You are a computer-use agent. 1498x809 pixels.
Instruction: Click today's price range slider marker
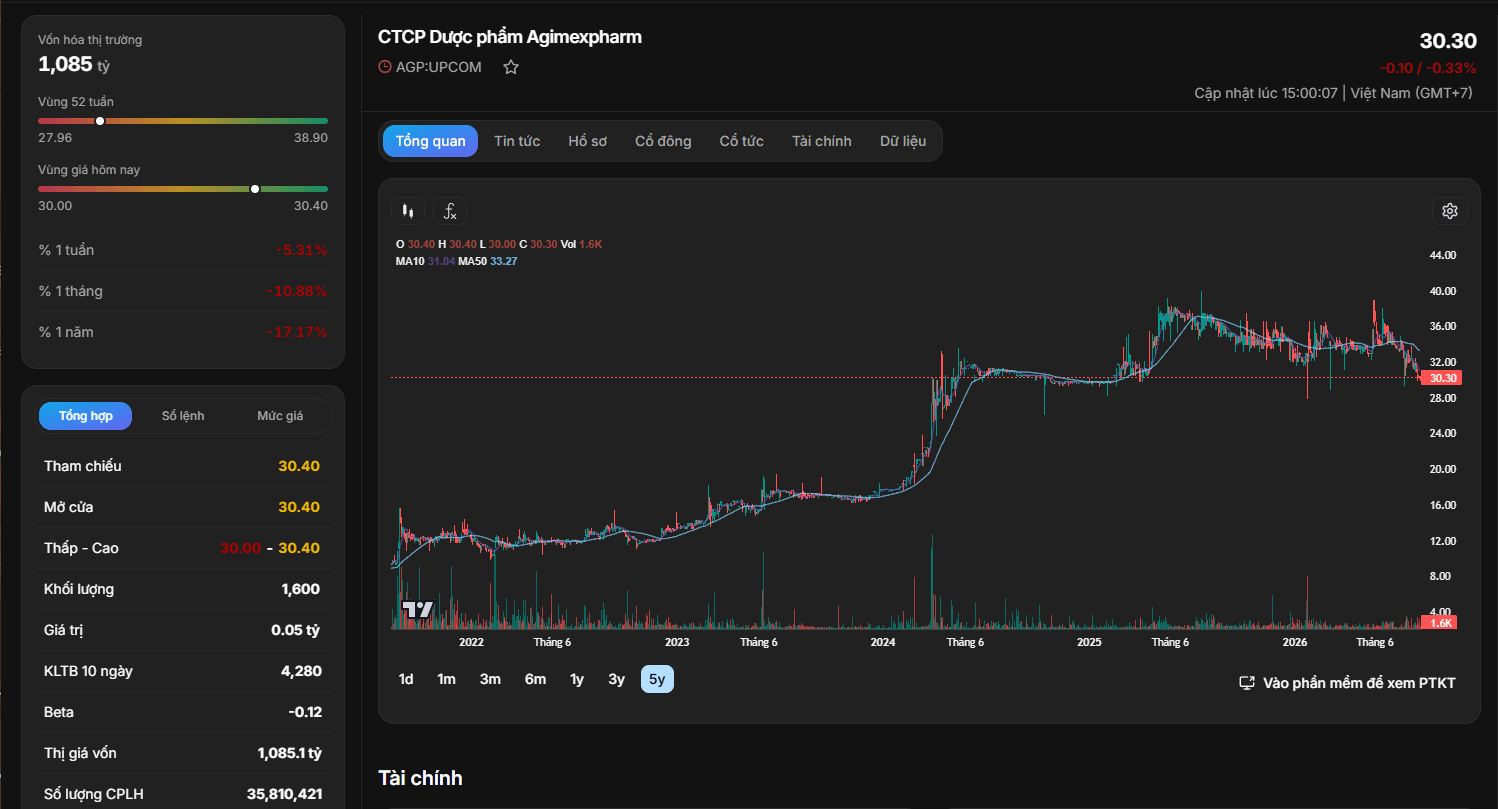(x=255, y=189)
